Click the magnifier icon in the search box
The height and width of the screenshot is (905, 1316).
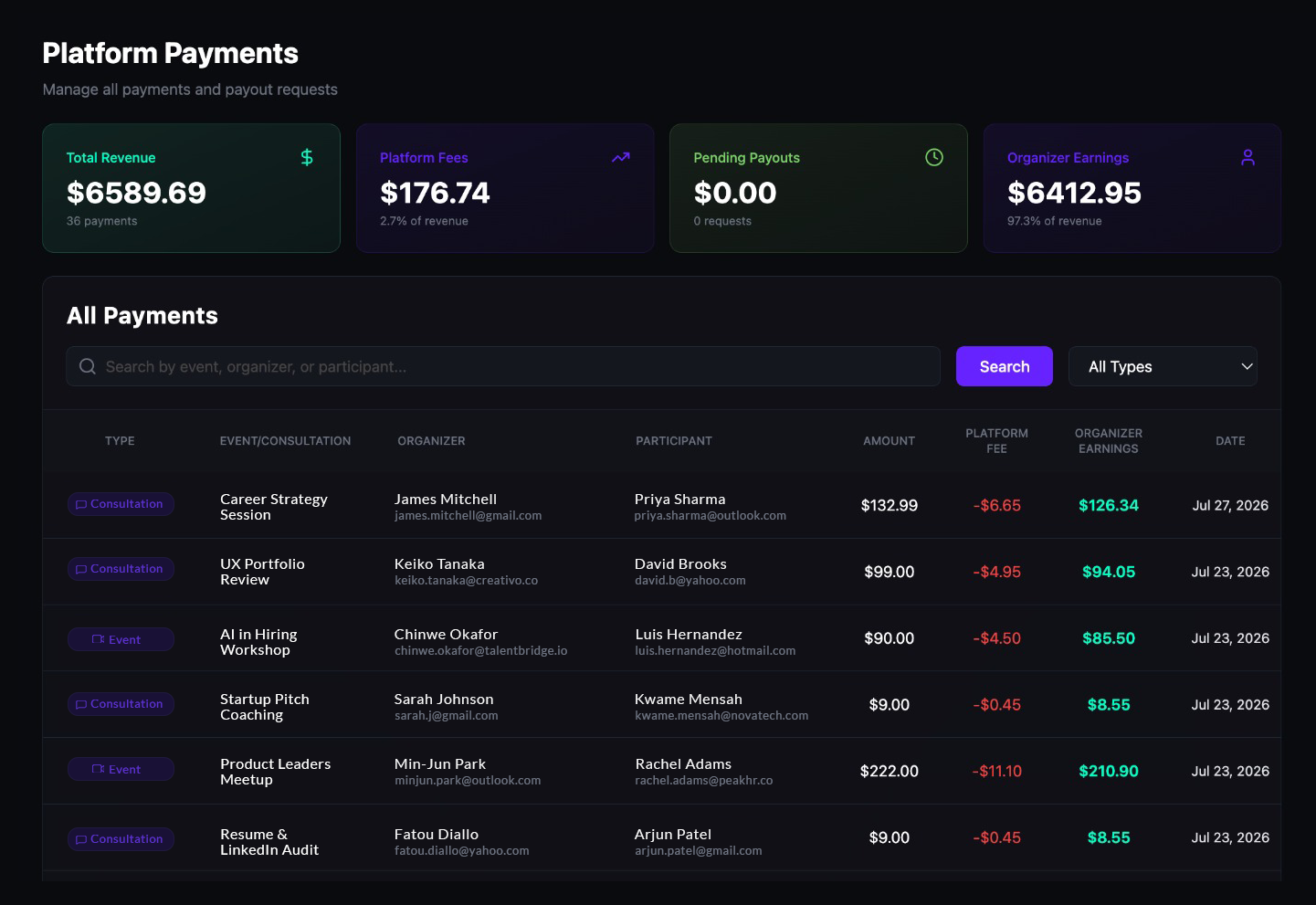88,366
